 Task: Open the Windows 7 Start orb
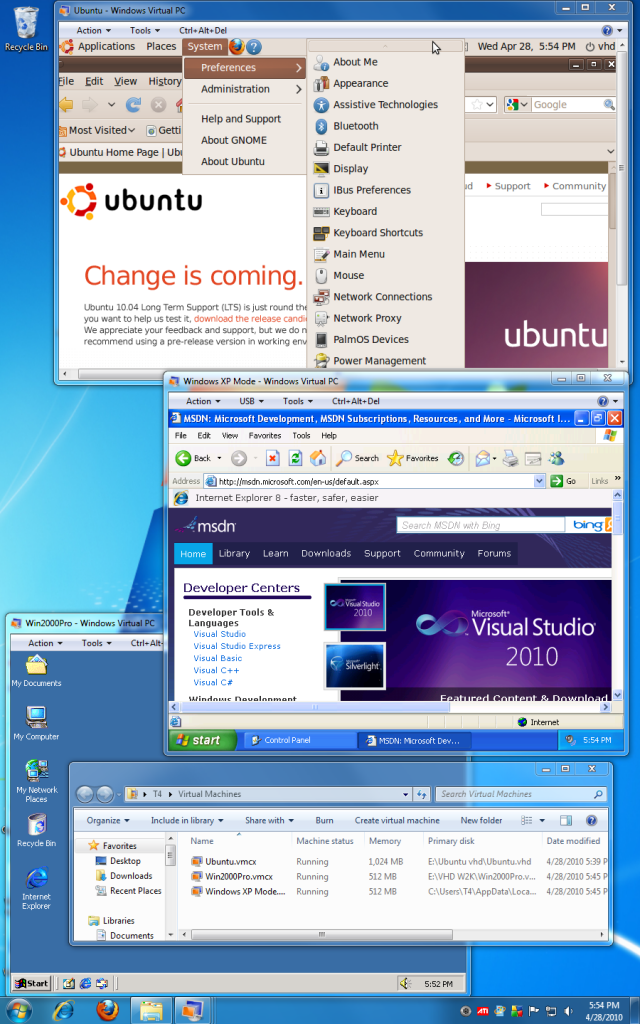19,1010
